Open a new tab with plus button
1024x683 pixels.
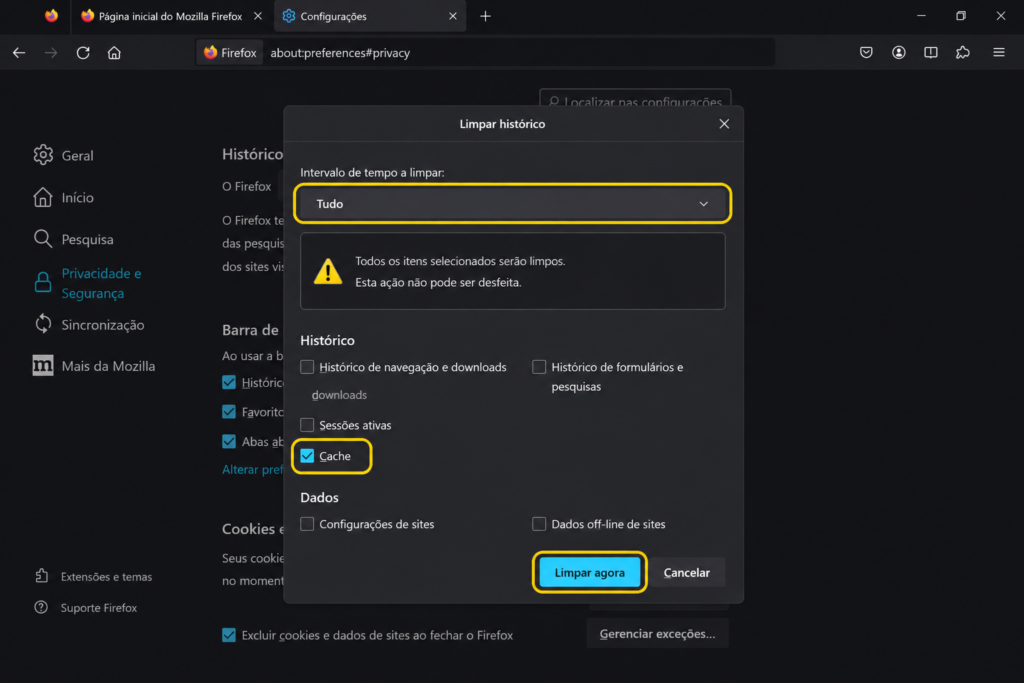click(485, 16)
